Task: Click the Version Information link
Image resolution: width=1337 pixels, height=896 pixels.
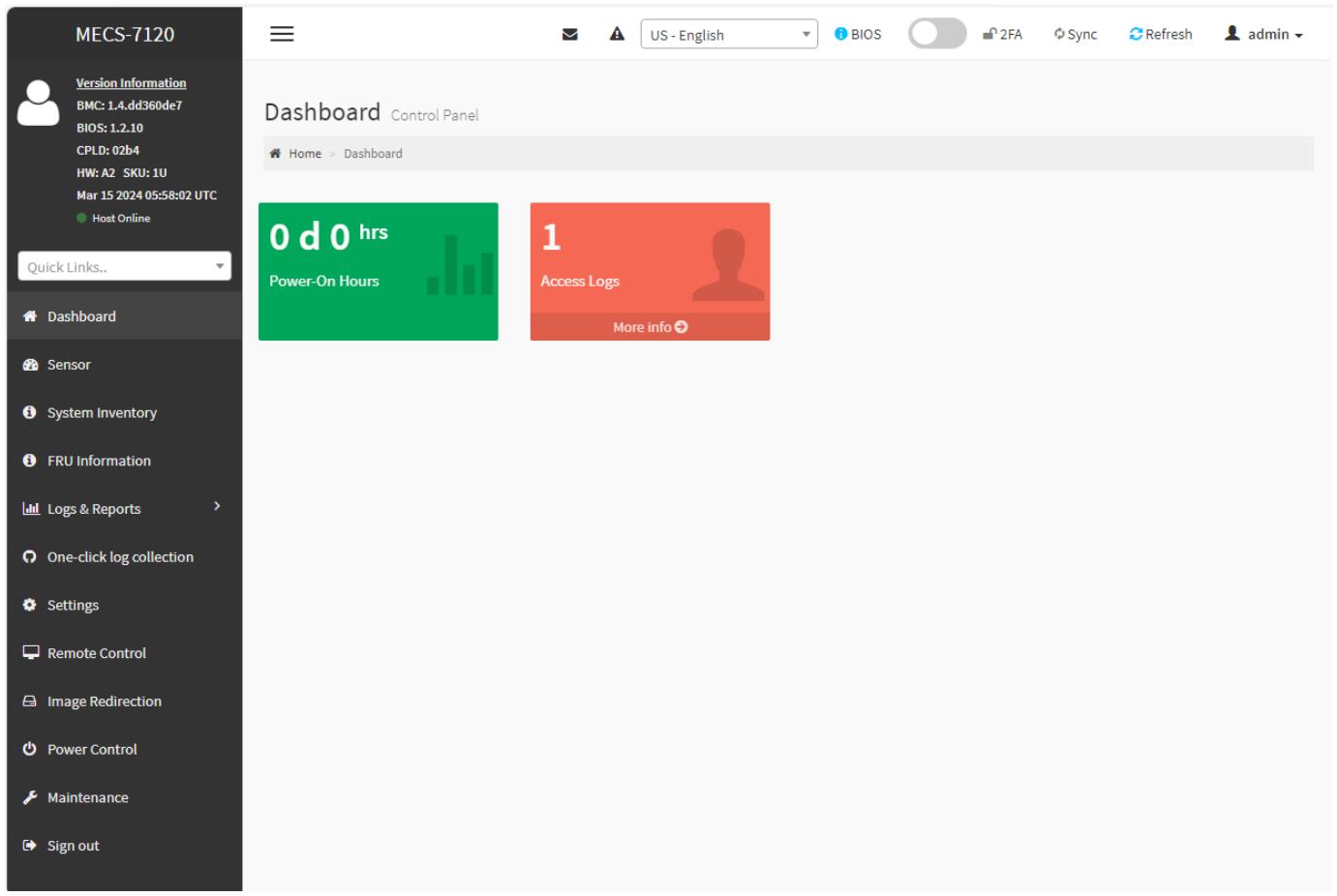Action: [x=132, y=83]
